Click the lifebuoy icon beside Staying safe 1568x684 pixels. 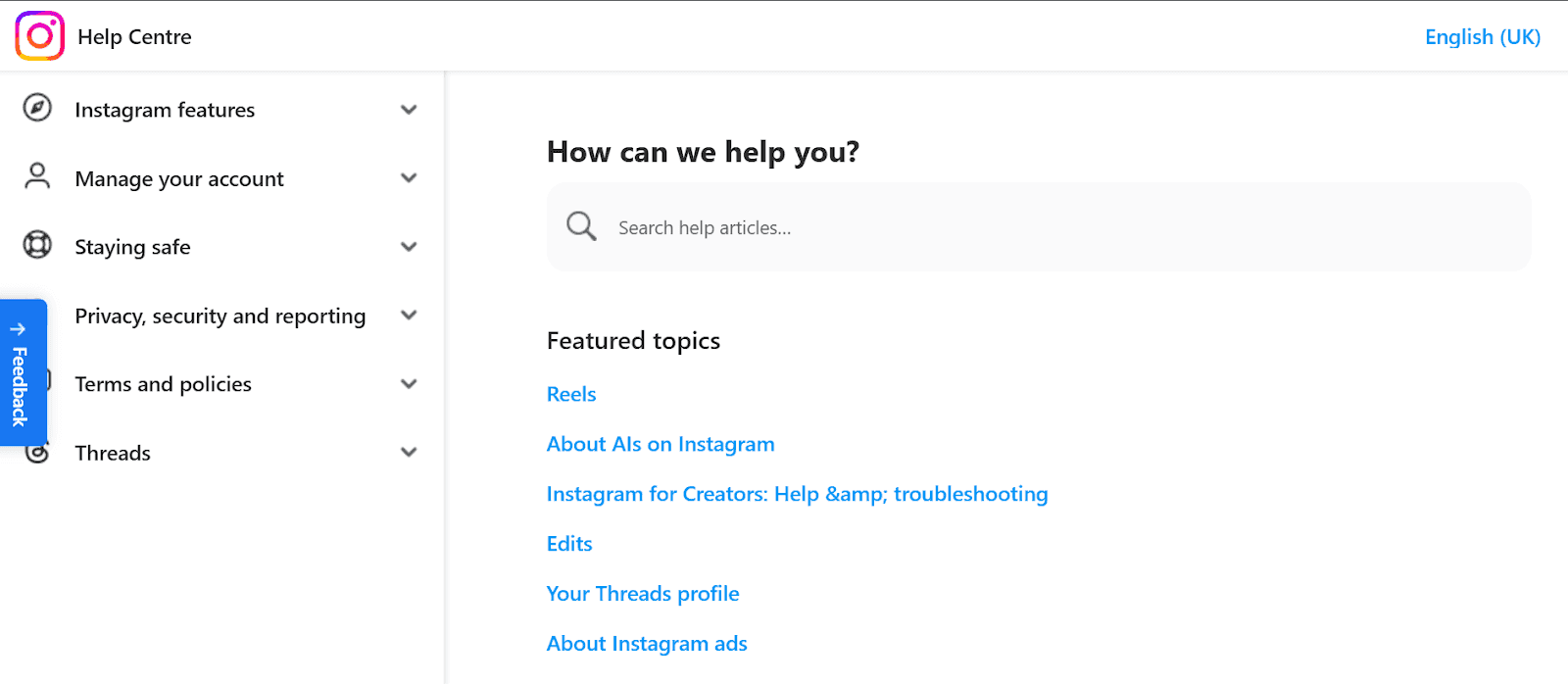coord(37,244)
